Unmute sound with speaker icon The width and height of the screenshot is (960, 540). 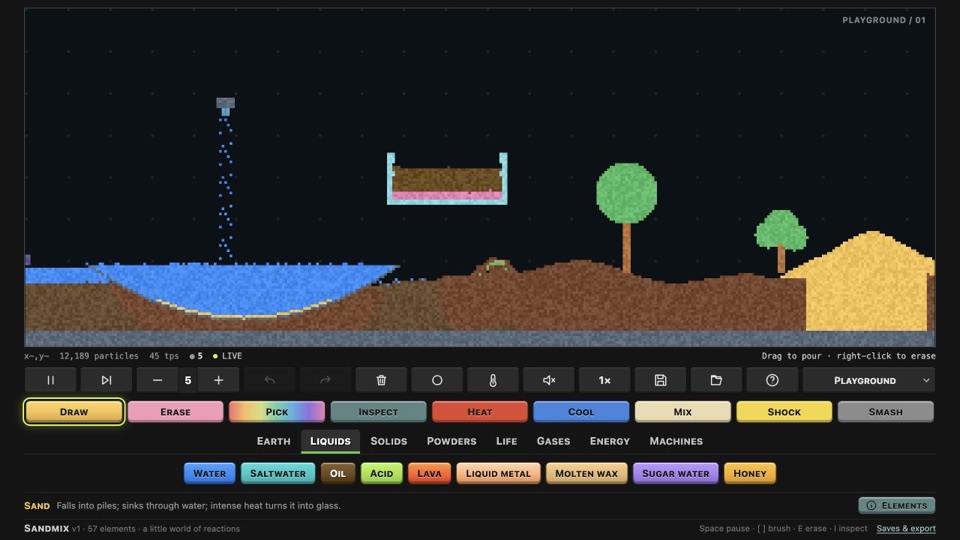(x=549, y=380)
